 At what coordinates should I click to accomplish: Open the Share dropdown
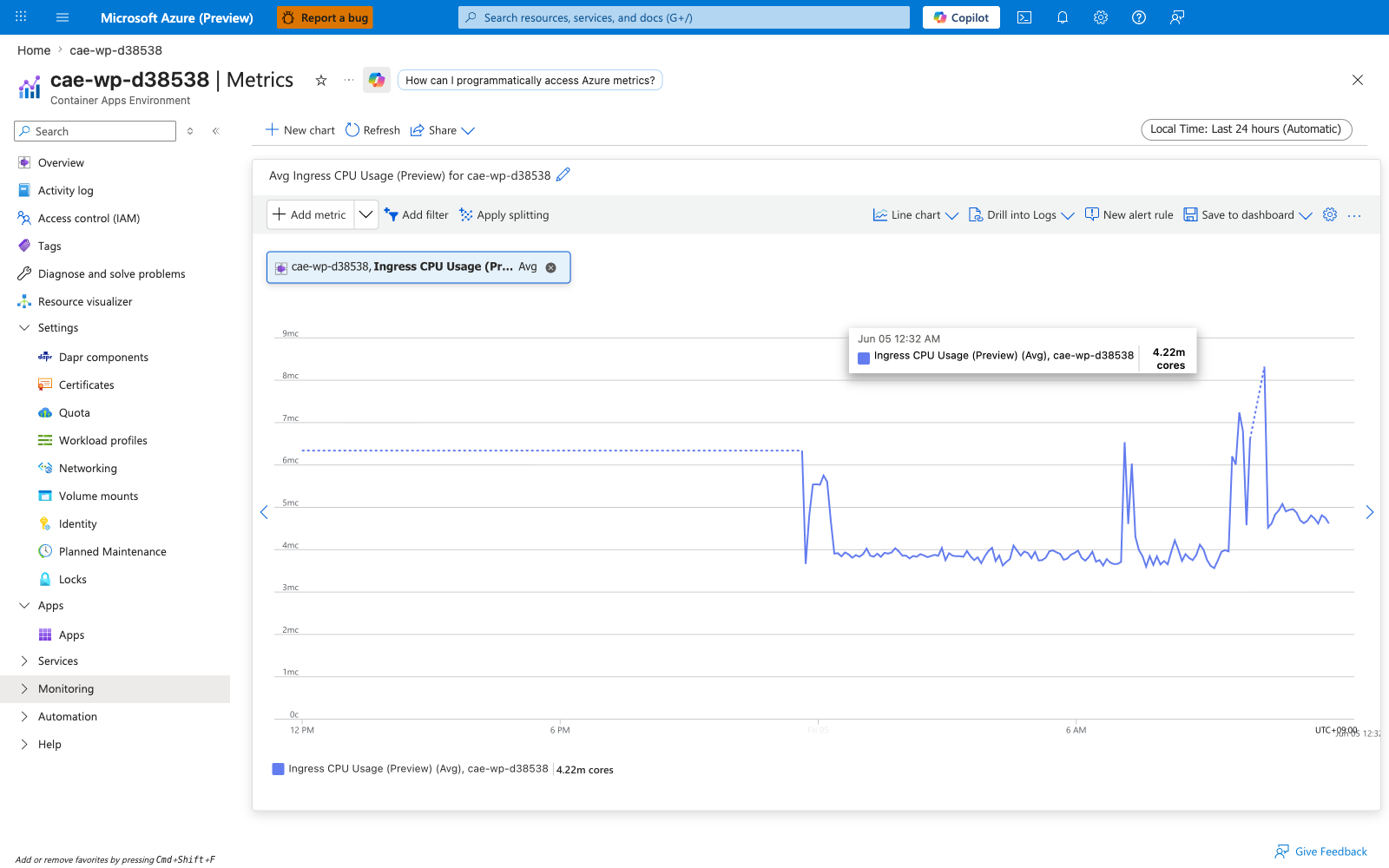point(442,130)
